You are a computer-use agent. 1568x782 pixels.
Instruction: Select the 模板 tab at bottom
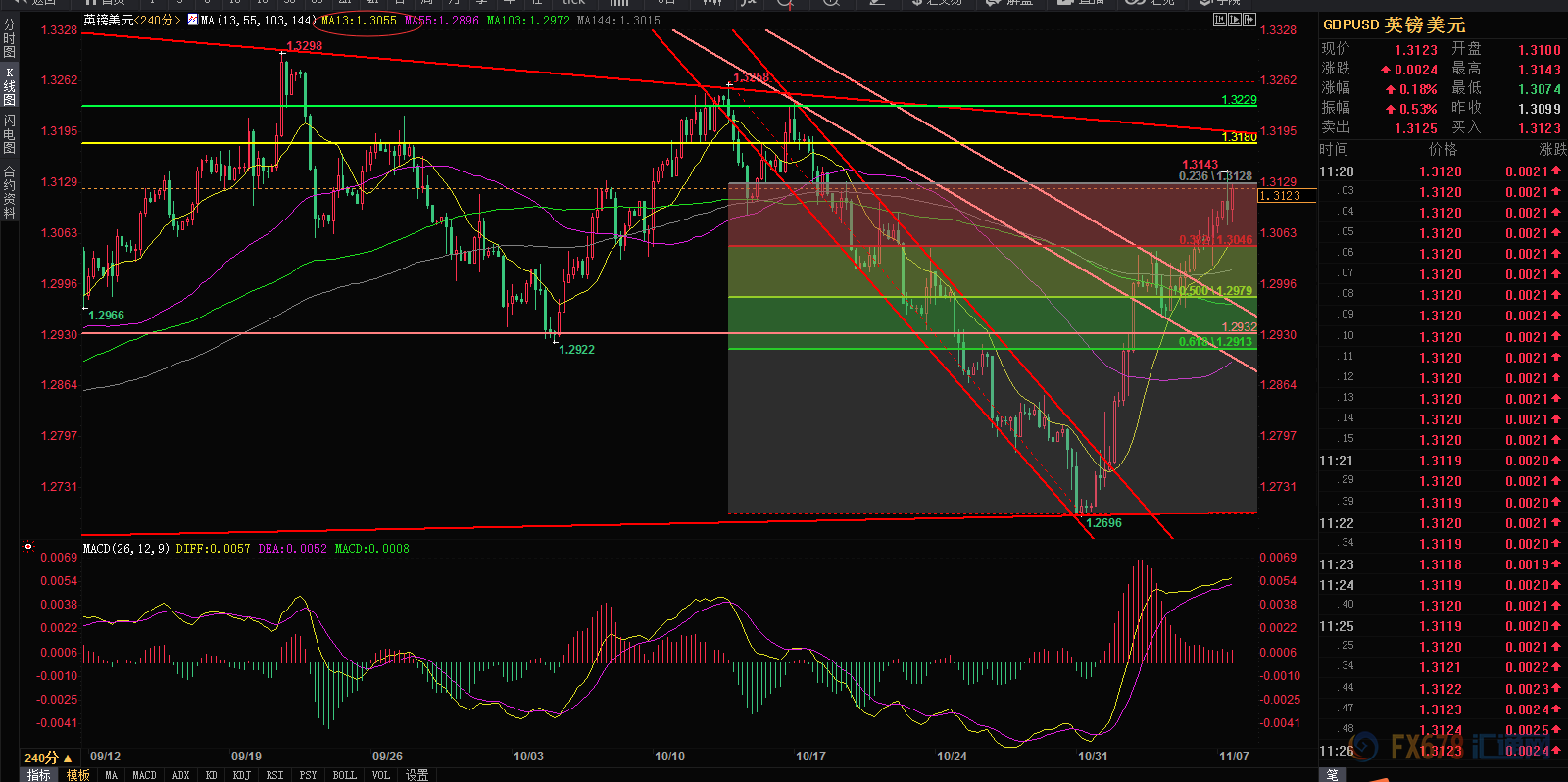pyautogui.click(x=78, y=775)
